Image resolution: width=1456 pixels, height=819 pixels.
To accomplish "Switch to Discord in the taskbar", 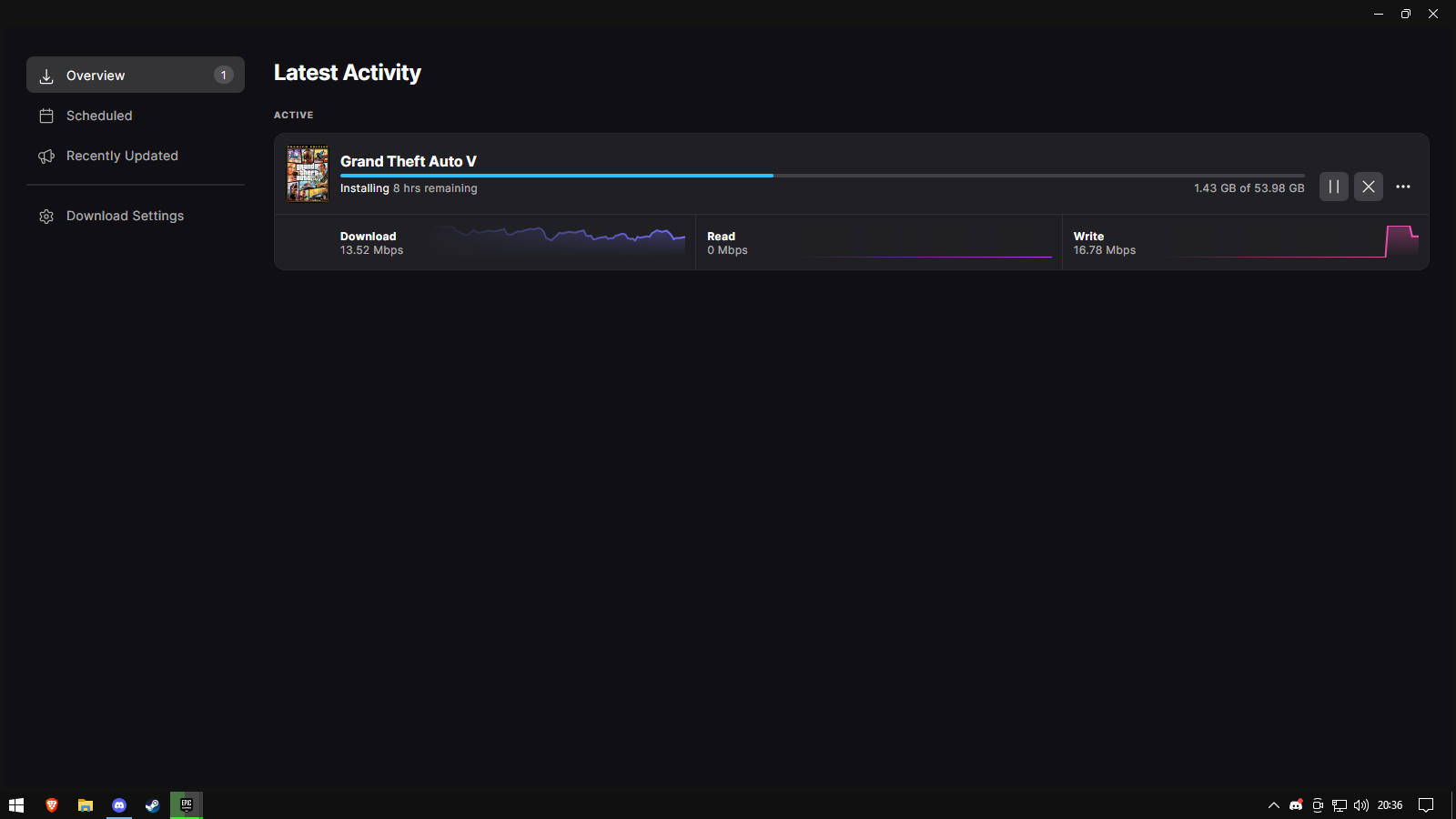I will coord(119,805).
